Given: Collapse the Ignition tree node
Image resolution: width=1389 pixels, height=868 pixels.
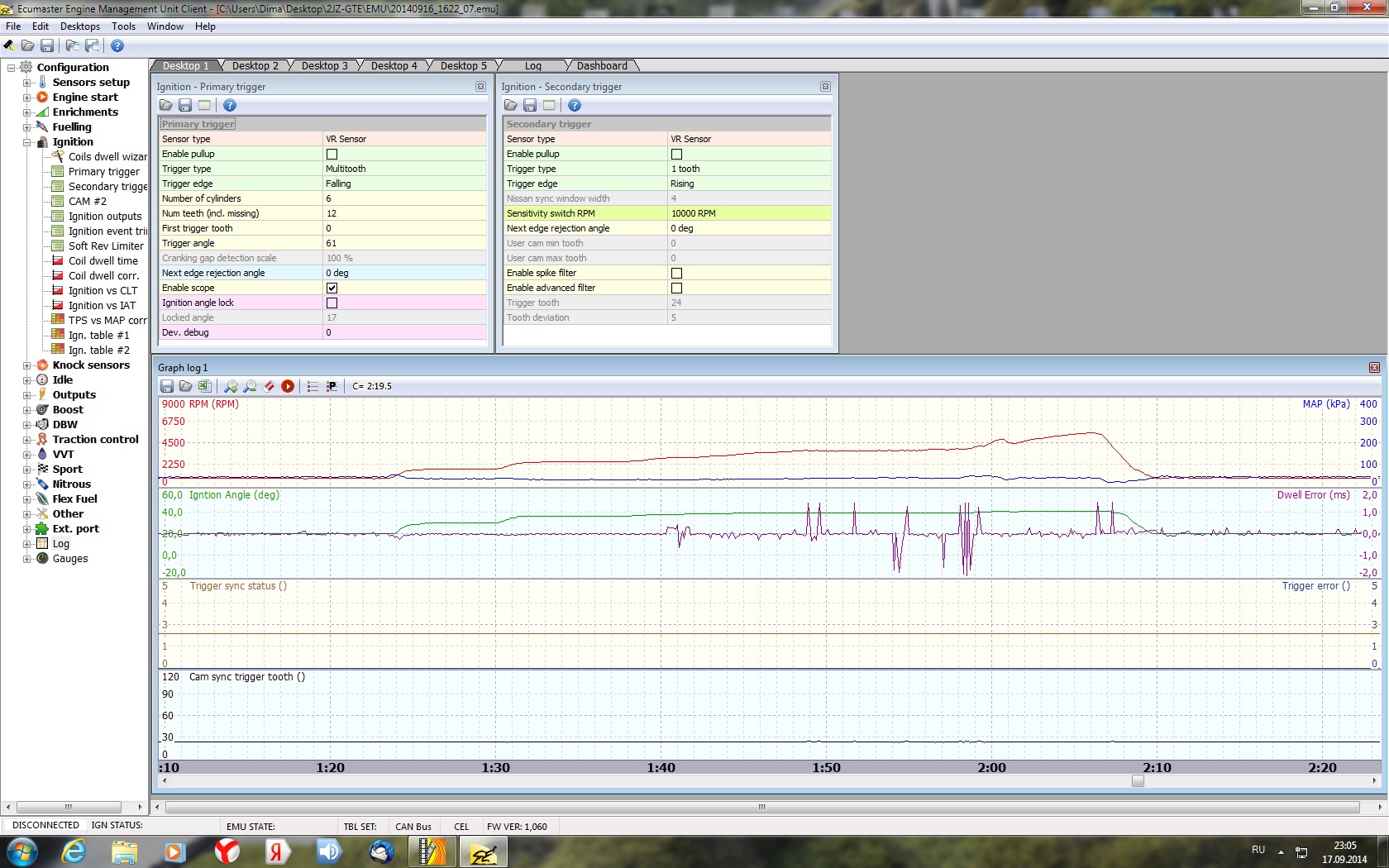Looking at the screenshot, I should (26, 142).
